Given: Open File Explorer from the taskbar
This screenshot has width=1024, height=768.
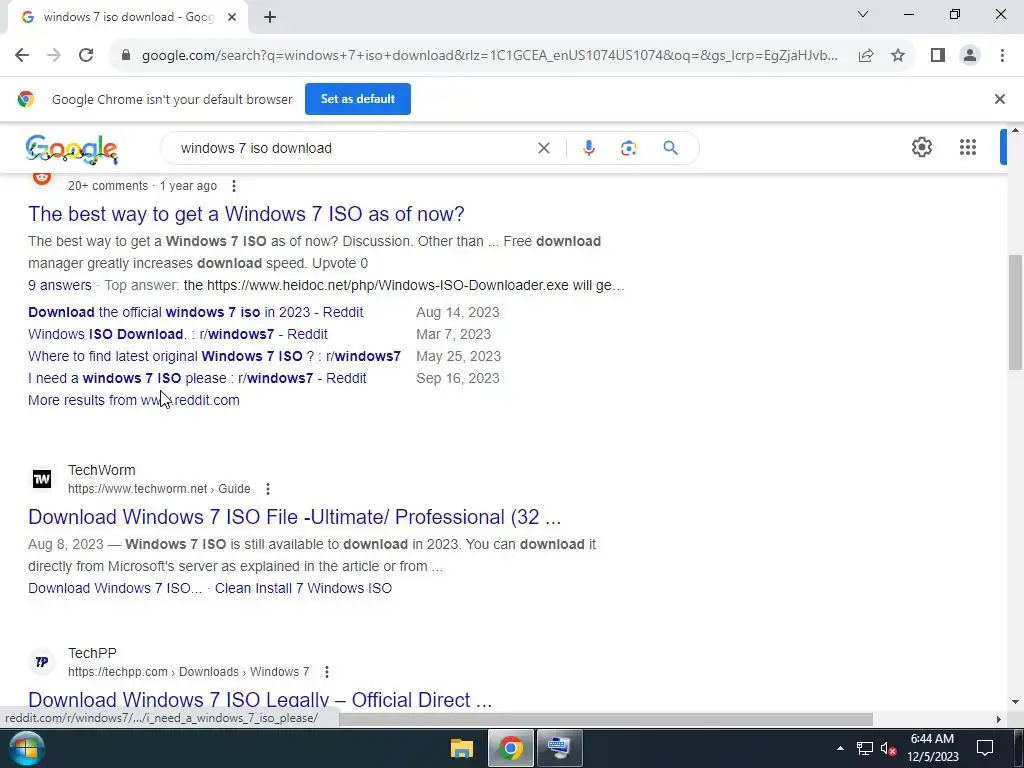Looking at the screenshot, I should click(x=462, y=748).
